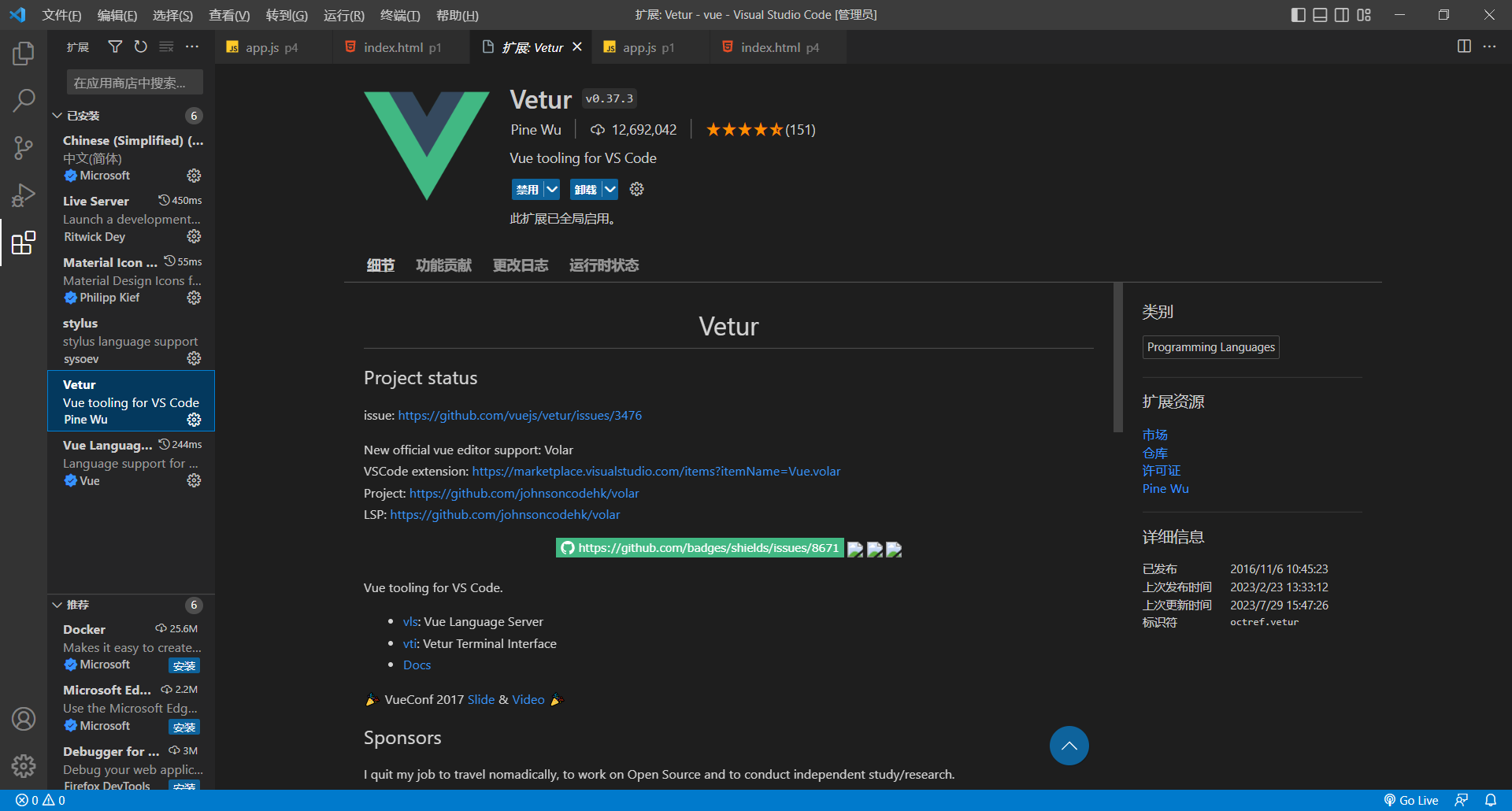Open the Accounts menu icon
Screen dimensions: 1512x811
click(24, 719)
